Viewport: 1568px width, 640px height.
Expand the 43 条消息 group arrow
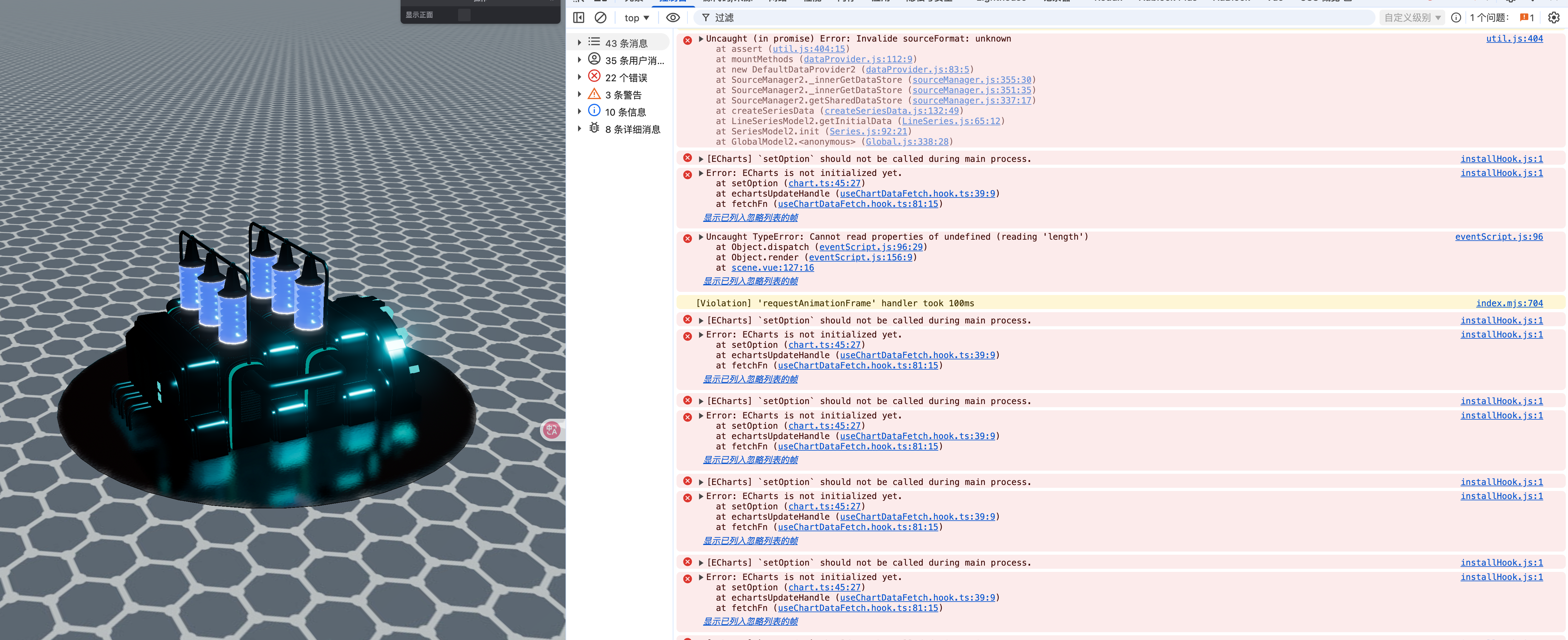(x=579, y=42)
